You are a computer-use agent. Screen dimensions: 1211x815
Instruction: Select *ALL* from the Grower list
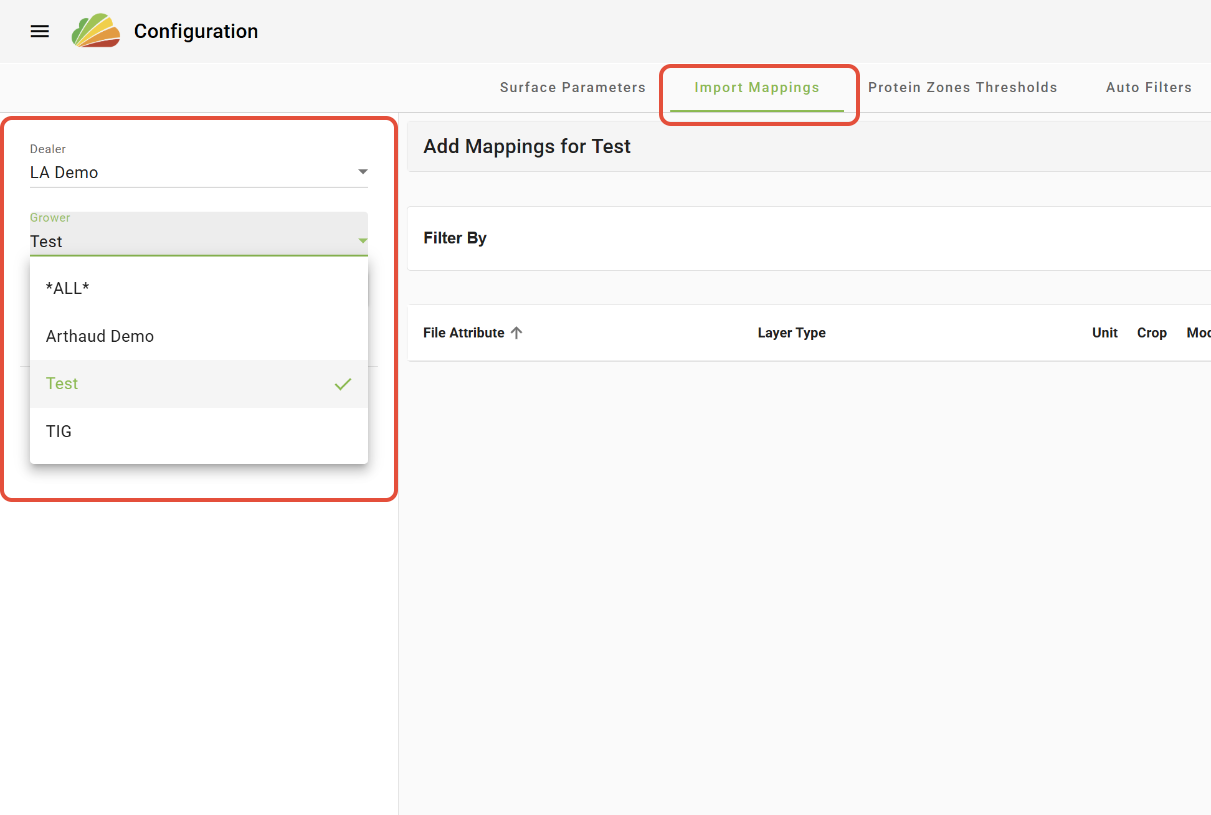click(x=68, y=288)
